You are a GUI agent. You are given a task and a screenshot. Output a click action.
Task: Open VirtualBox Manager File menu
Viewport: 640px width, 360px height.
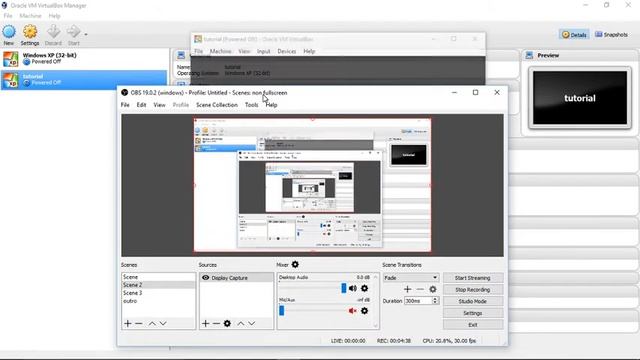pyautogui.click(x=8, y=16)
